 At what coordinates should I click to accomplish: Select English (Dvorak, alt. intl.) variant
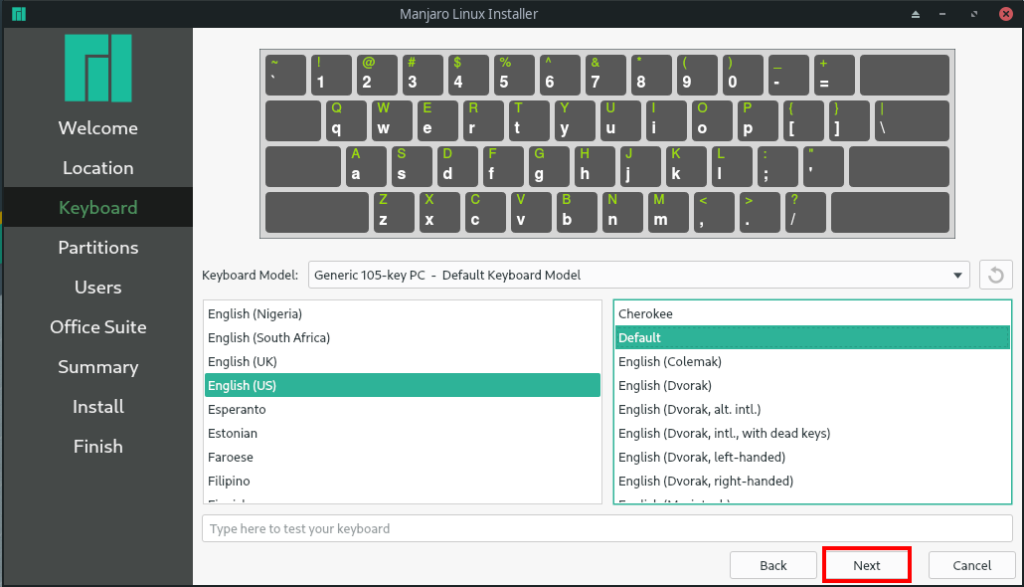[x=812, y=409]
